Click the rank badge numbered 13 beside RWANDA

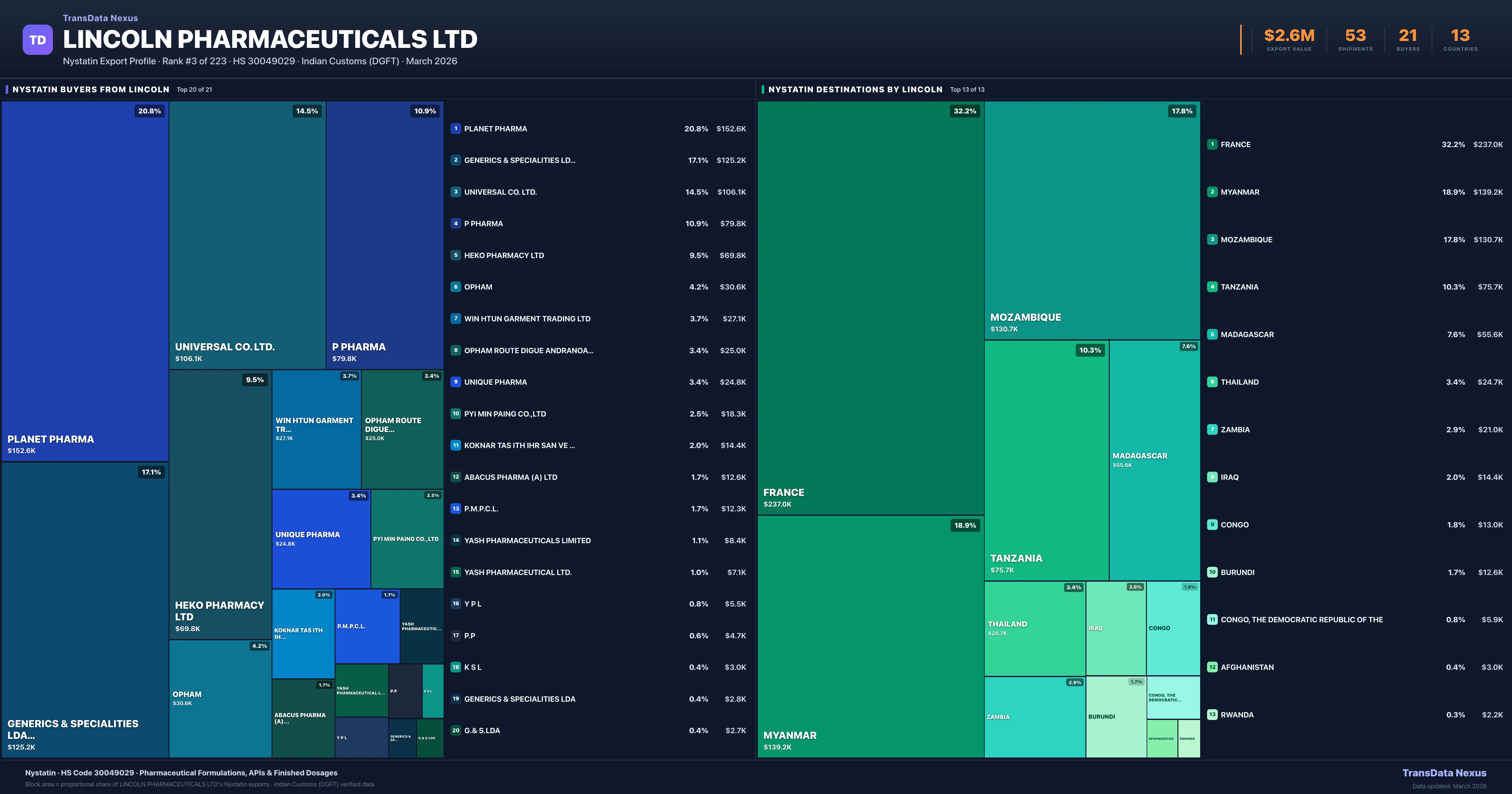1212,715
